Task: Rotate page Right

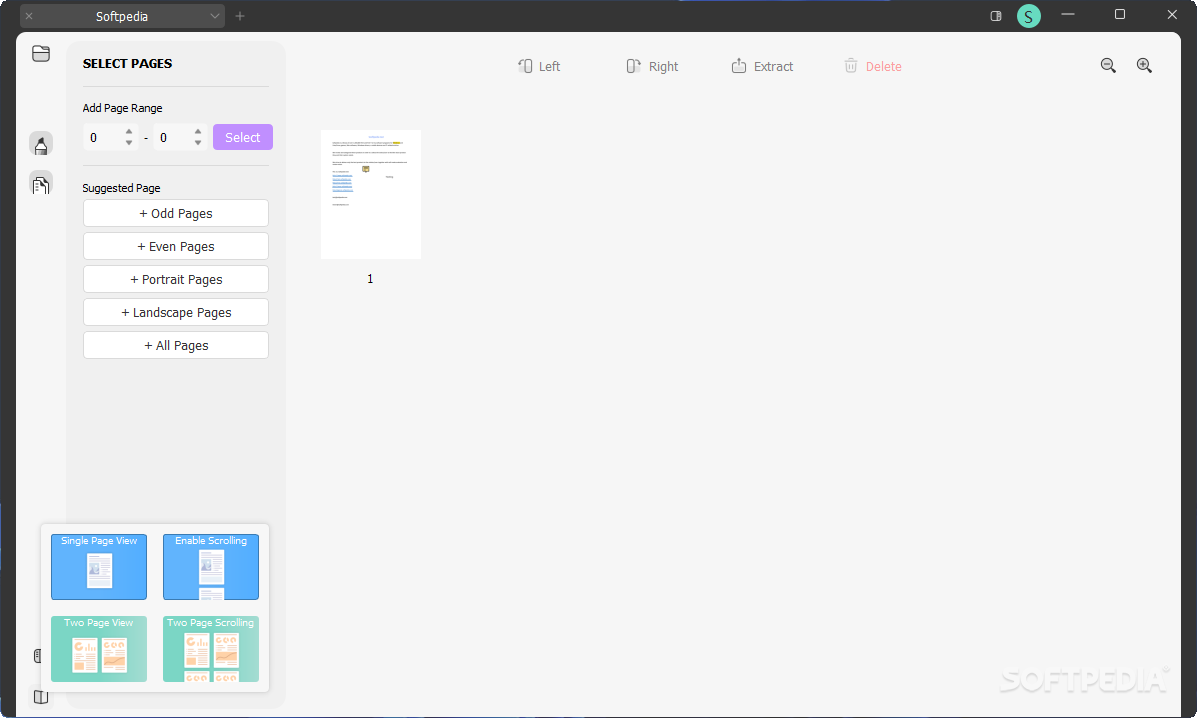Action: (x=652, y=66)
